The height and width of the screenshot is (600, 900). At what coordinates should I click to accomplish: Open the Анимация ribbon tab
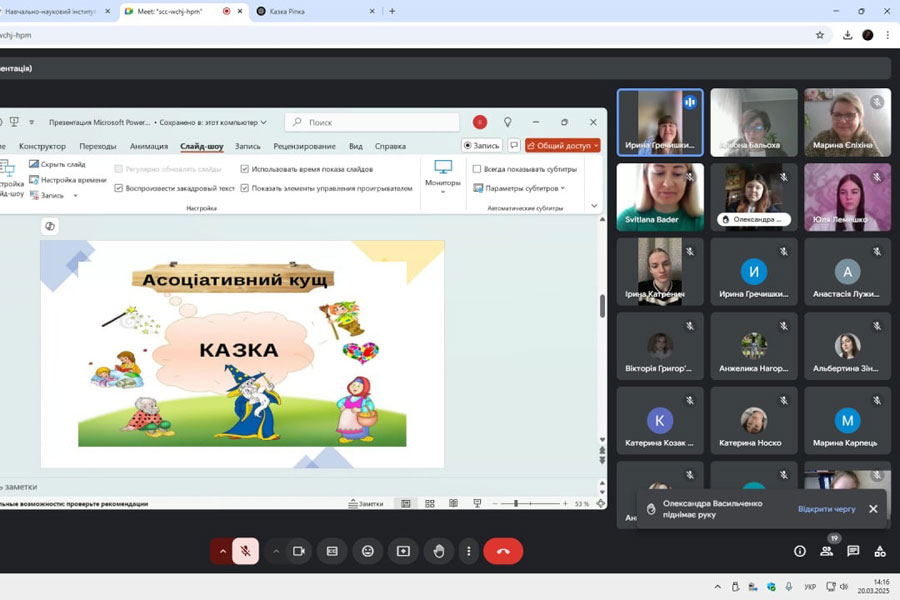(149, 146)
